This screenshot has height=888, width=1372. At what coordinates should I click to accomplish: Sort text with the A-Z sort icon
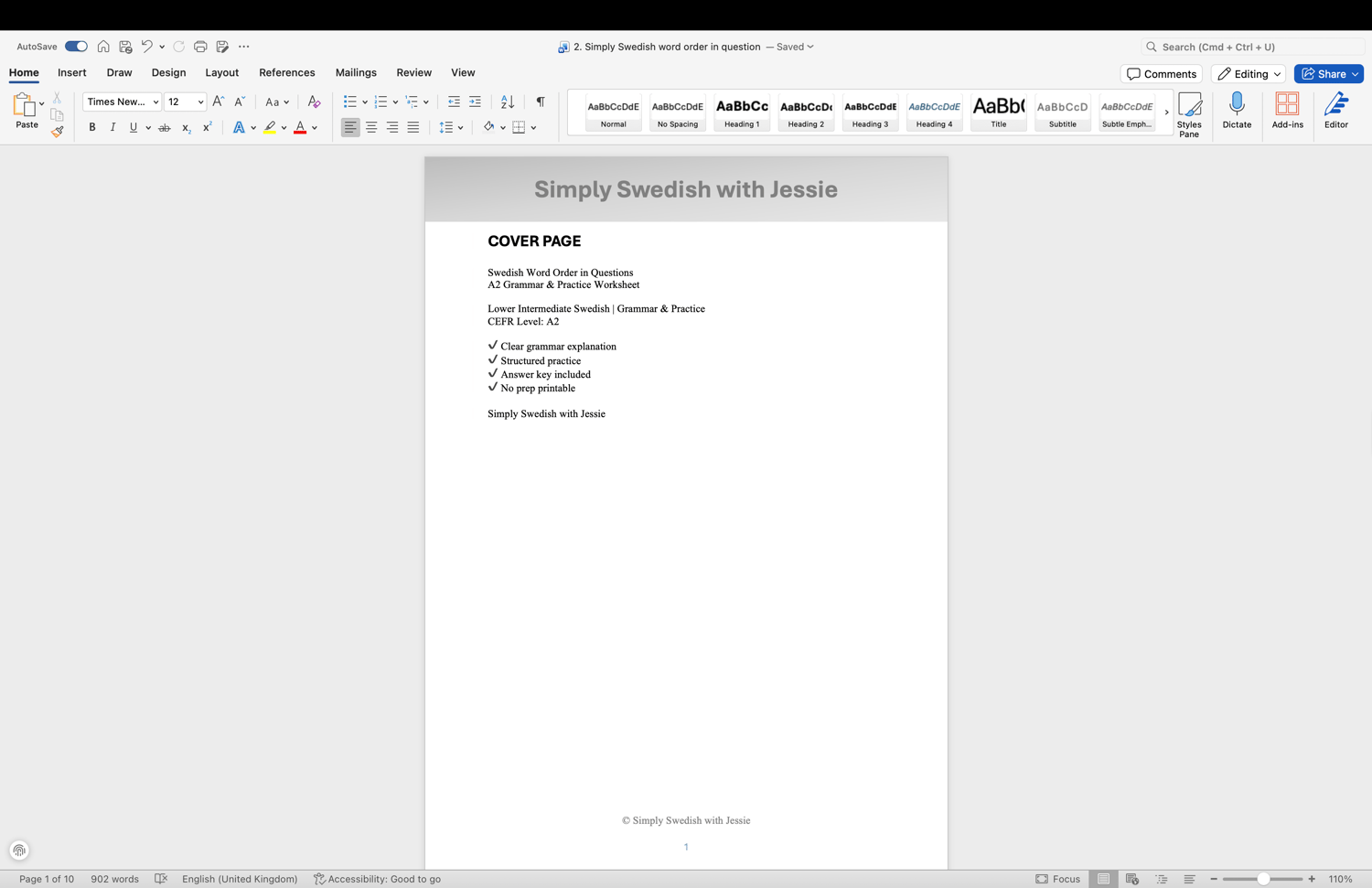(508, 102)
